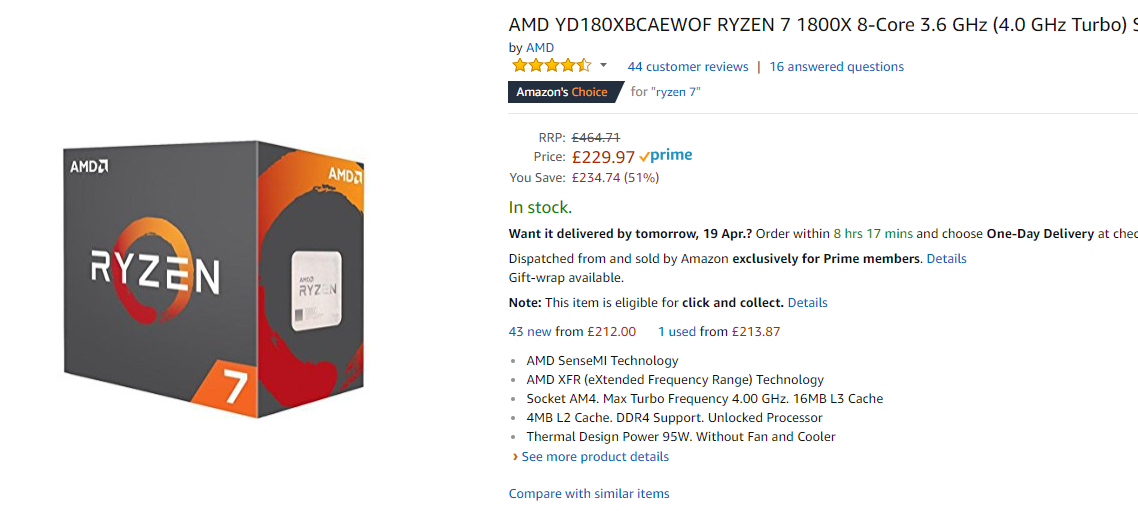Select the "ryzen 7" search term link
1138x511 pixels.
click(x=676, y=91)
